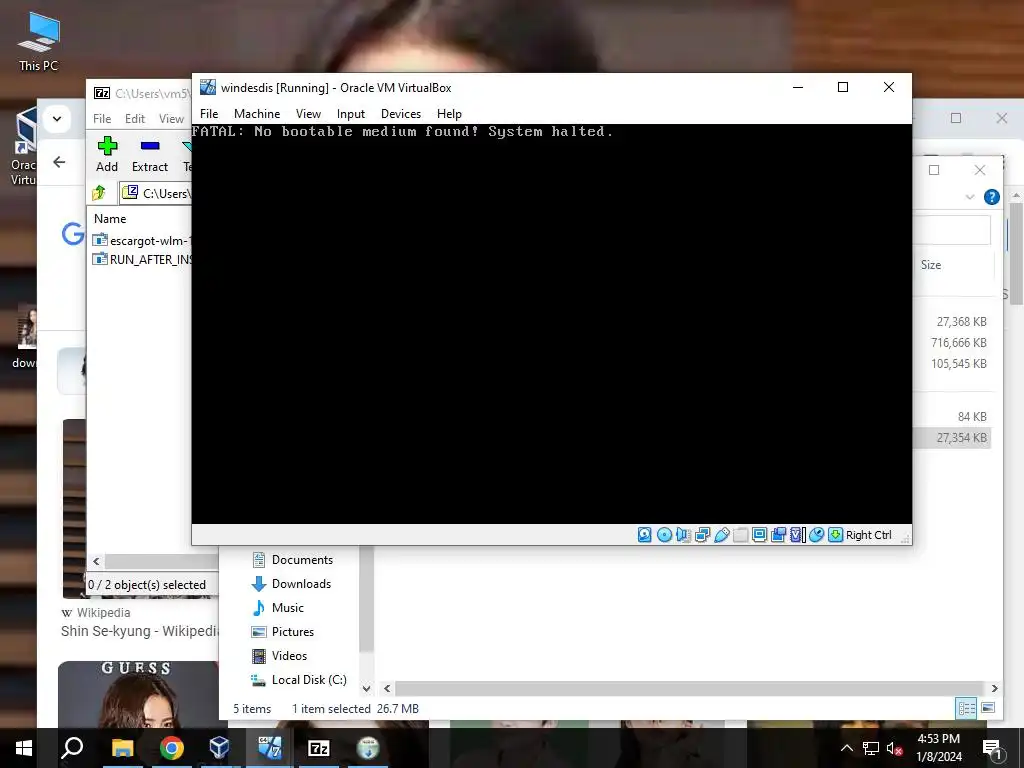Click the installer globe icon in the taskbar
Viewport: 1024px width, 768px height.
(x=368, y=748)
